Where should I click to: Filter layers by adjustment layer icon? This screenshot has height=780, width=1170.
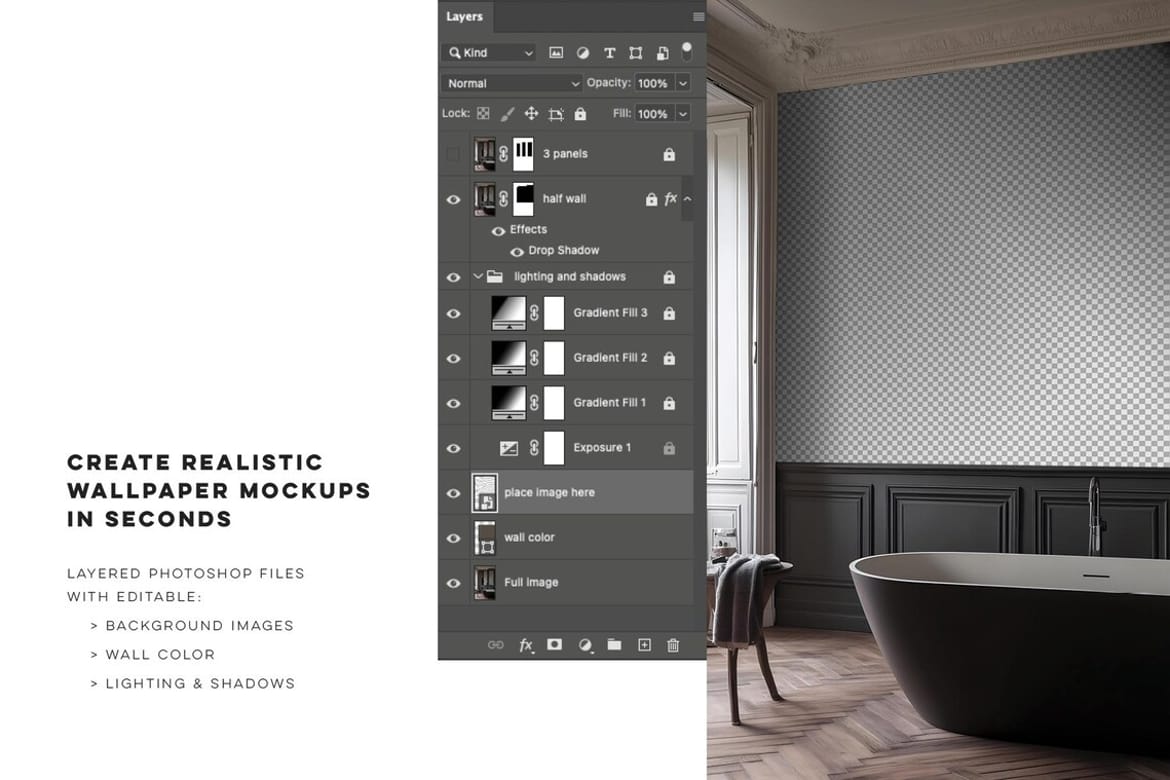(583, 52)
